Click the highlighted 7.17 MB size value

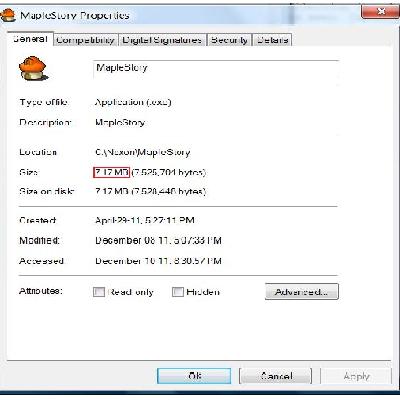click(x=111, y=172)
